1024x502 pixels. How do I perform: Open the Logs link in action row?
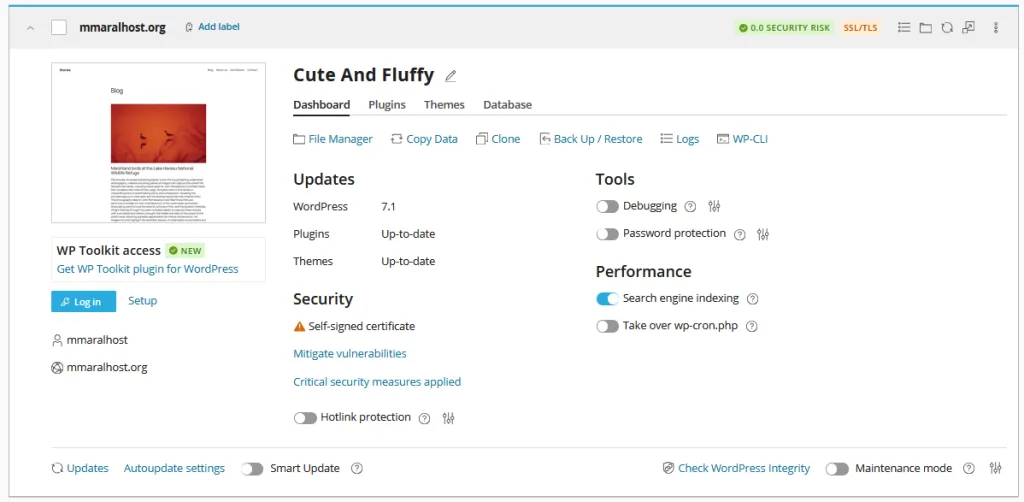click(679, 139)
